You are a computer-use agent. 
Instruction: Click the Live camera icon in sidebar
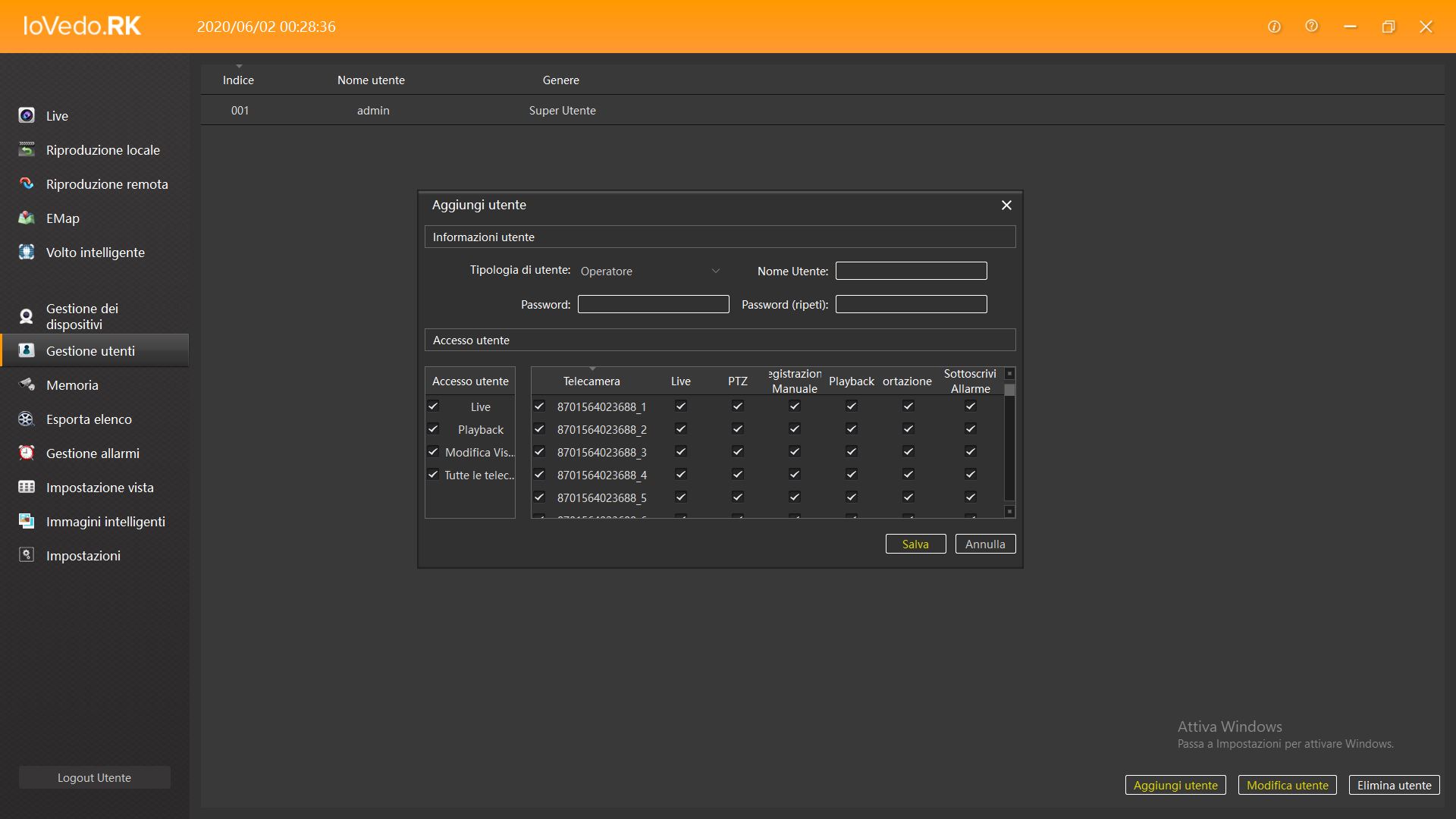click(27, 115)
